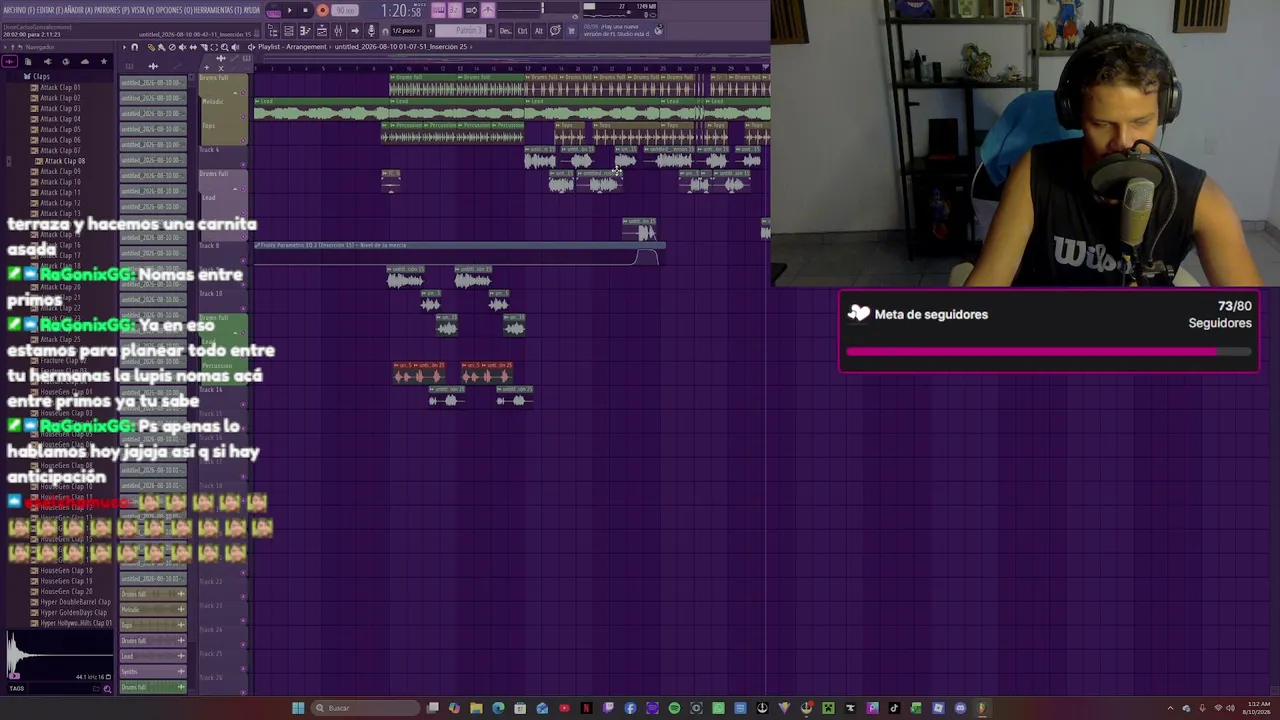The width and height of the screenshot is (1280, 720).
Task: Open Spotify from the taskbar
Action: click(674, 708)
